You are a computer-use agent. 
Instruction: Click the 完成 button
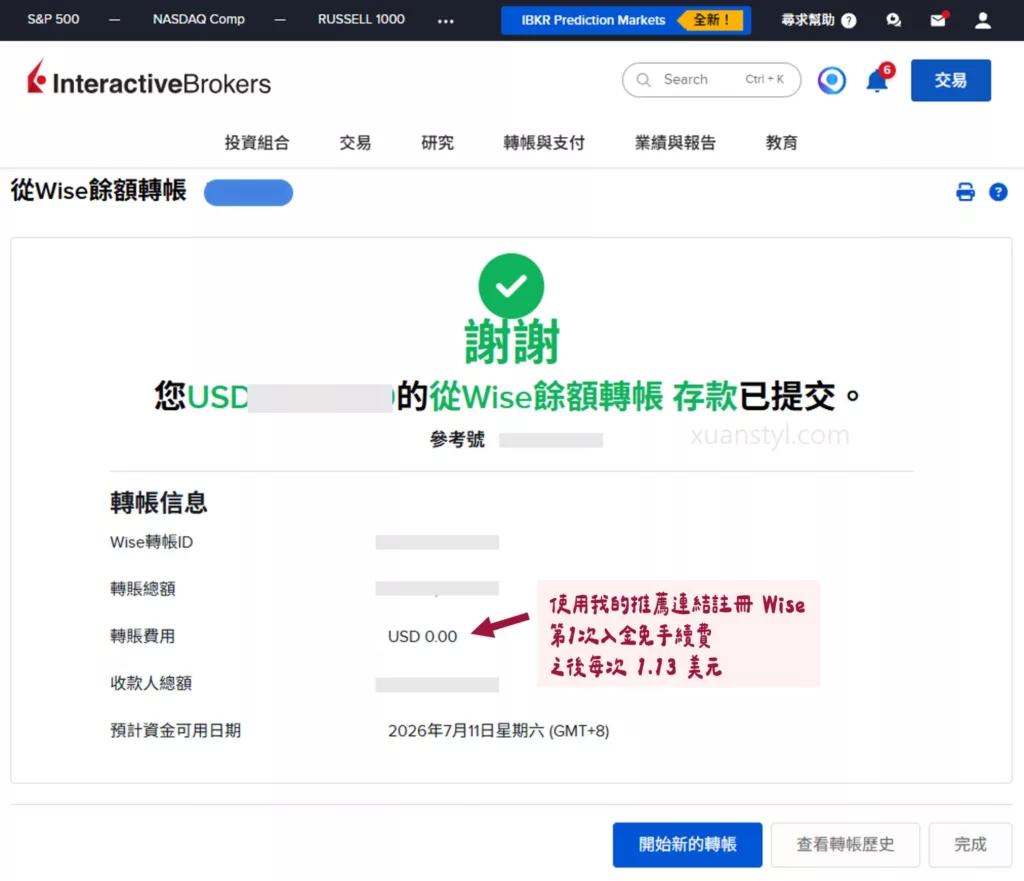coord(970,844)
